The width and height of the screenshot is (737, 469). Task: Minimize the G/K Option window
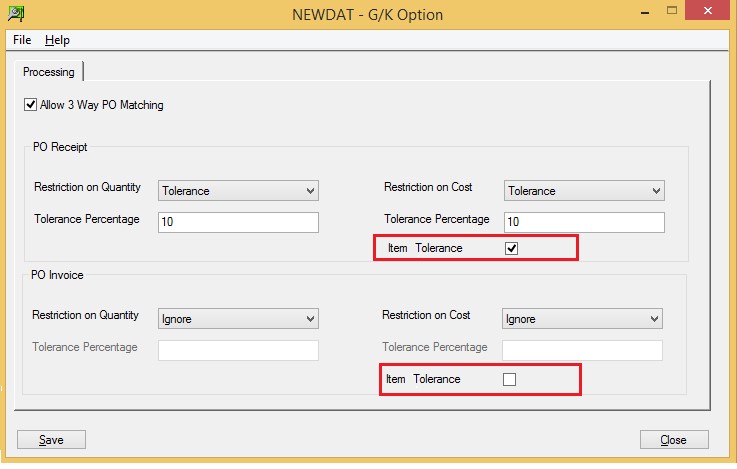[x=645, y=11]
